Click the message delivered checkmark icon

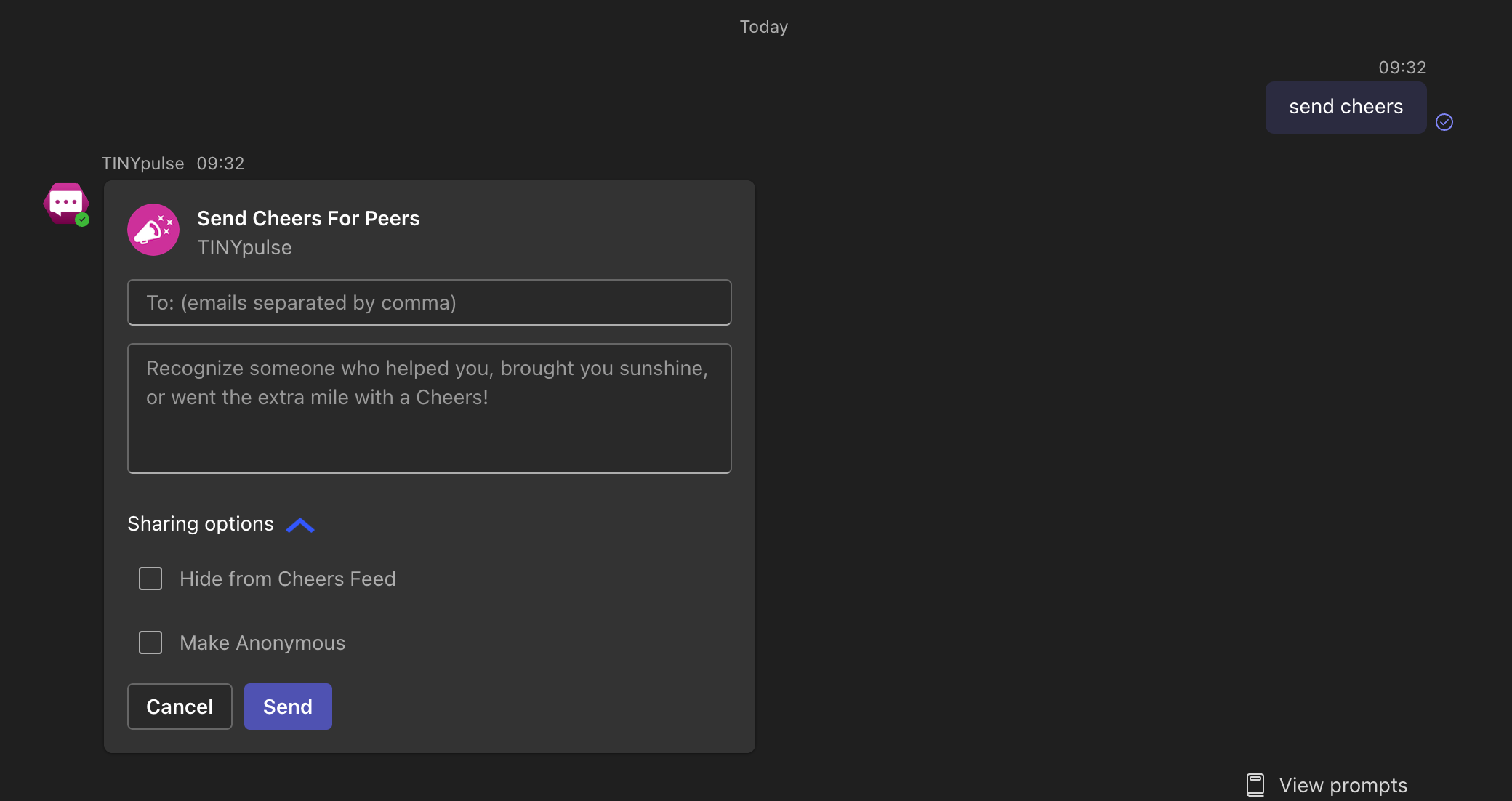pyautogui.click(x=1444, y=122)
